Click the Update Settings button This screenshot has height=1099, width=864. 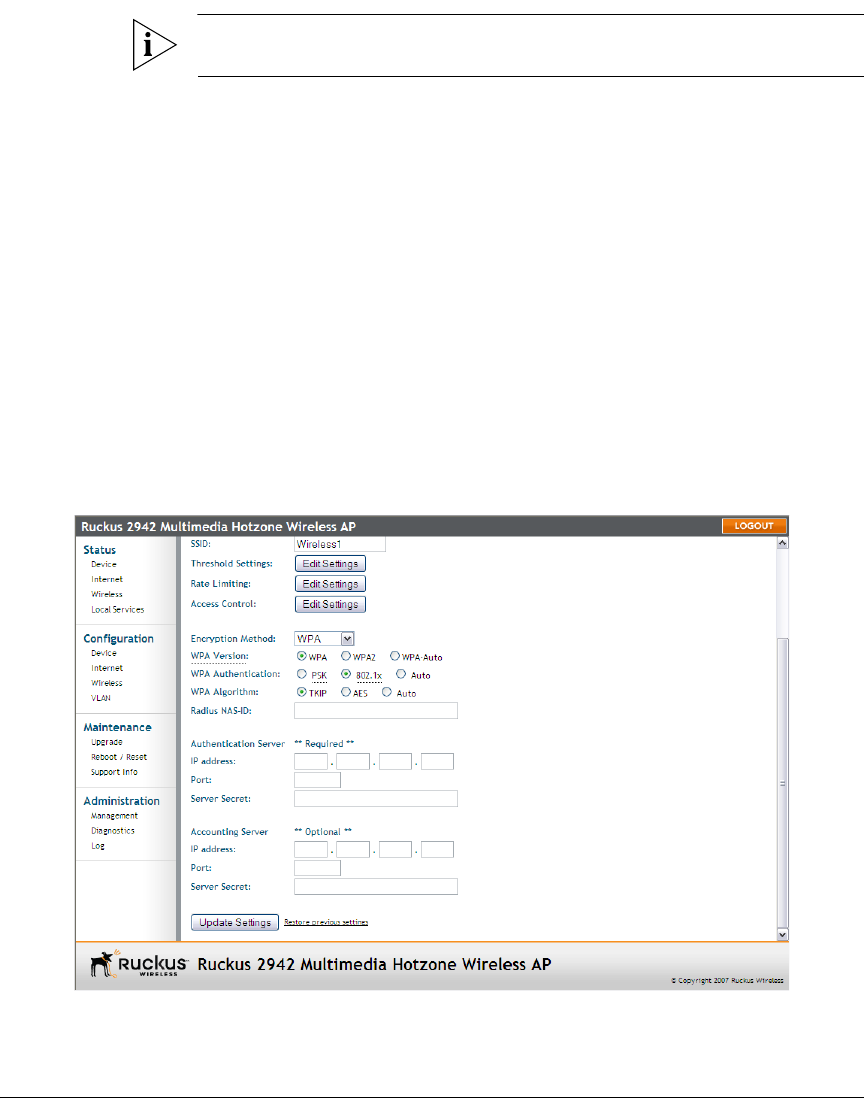(235, 922)
